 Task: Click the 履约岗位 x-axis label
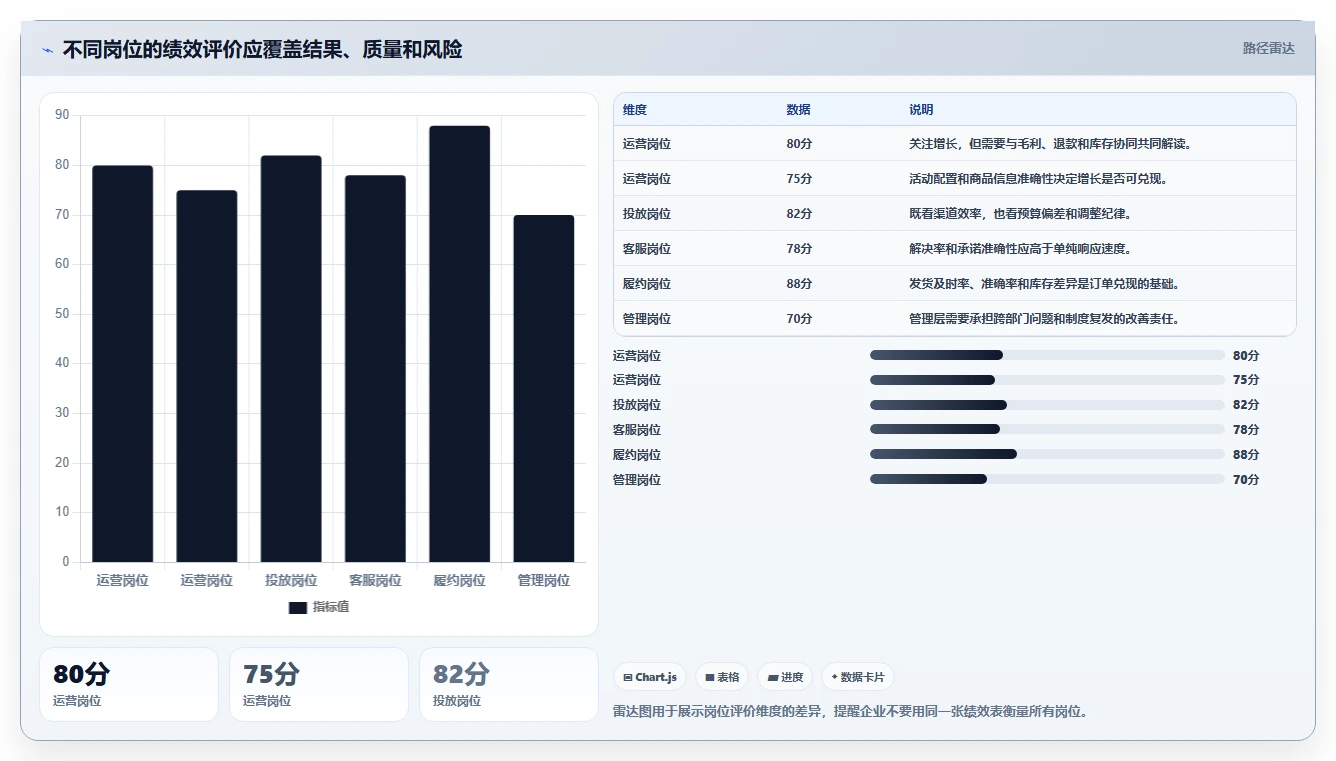coord(460,580)
